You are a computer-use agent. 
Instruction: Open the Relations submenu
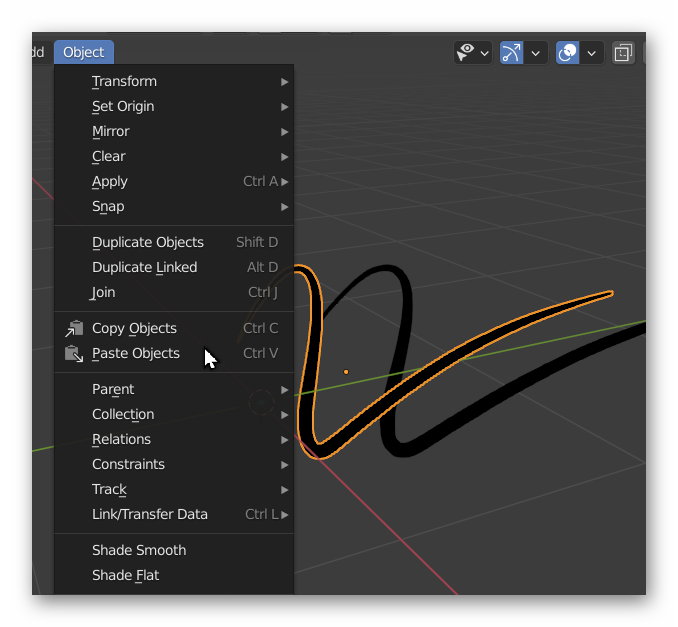[x=174, y=439]
